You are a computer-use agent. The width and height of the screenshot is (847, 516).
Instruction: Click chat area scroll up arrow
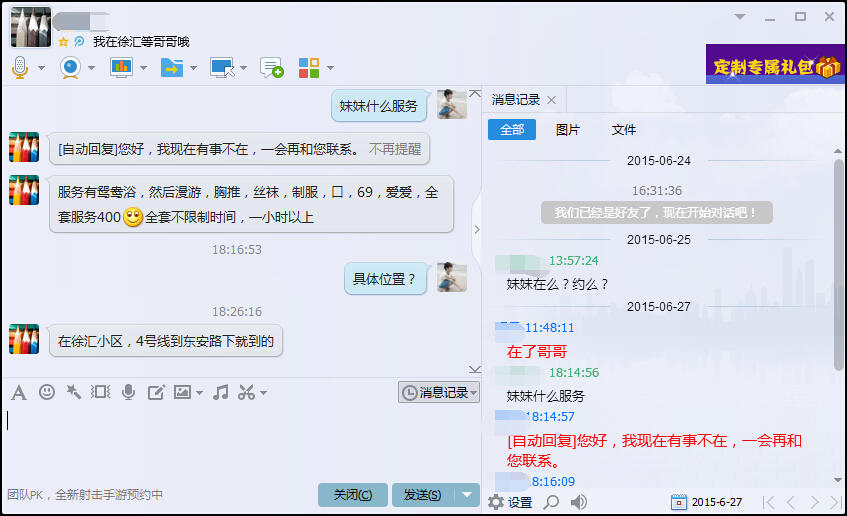pos(475,93)
